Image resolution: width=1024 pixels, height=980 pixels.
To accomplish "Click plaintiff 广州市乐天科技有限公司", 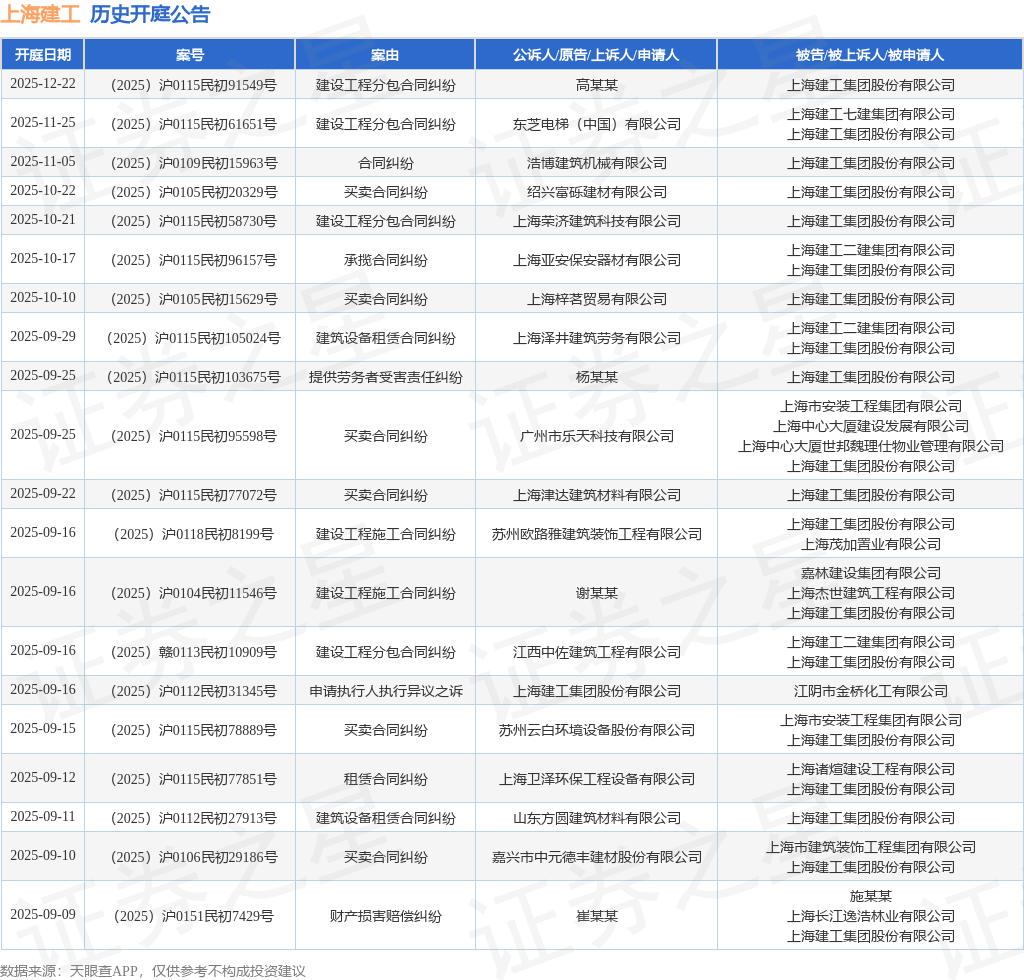I will (597, 436).
